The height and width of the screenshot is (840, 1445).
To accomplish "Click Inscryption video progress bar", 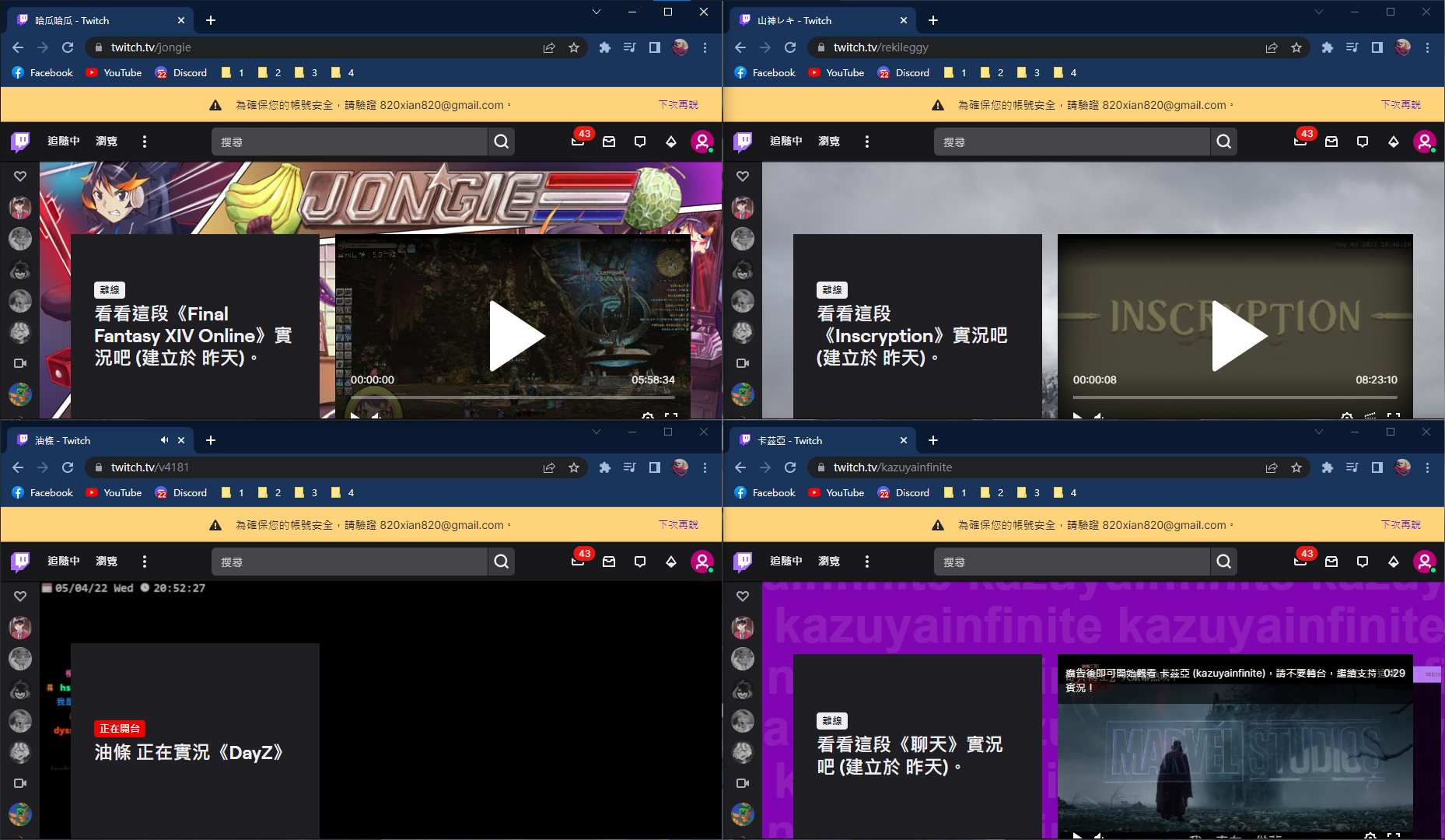I will coord(1235,397).
